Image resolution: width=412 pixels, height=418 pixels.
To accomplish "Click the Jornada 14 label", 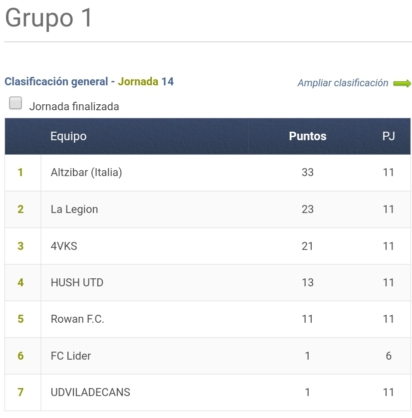I will (x=146, y=81).
